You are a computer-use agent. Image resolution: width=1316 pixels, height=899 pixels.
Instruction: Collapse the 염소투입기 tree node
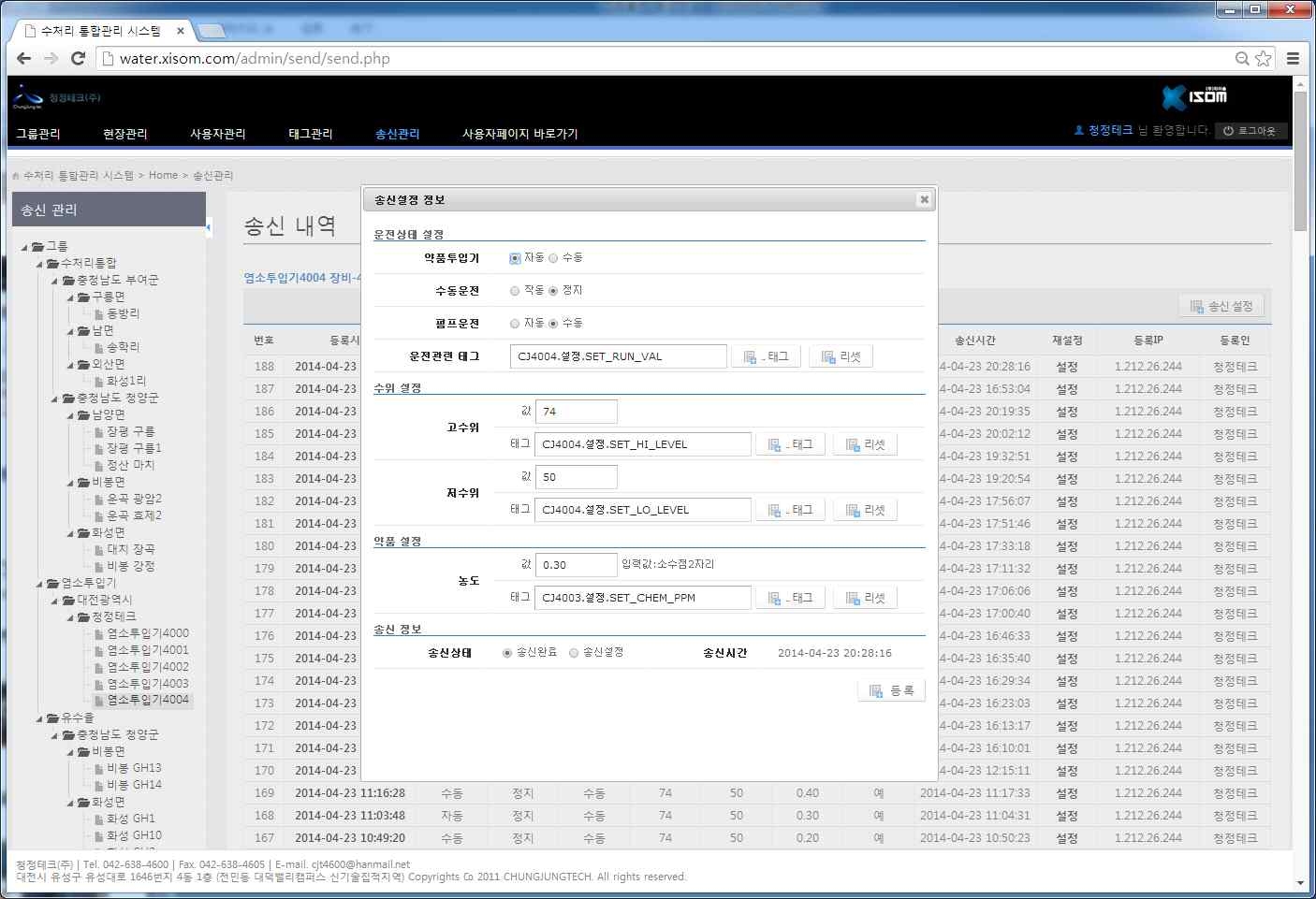pos(40,584)
